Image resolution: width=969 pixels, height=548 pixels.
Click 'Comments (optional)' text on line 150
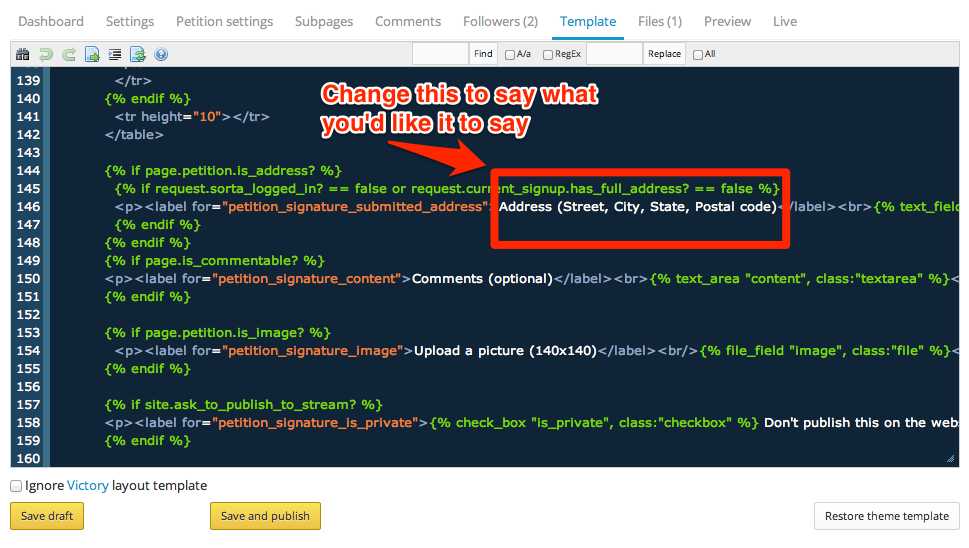[x=482, y=279]
